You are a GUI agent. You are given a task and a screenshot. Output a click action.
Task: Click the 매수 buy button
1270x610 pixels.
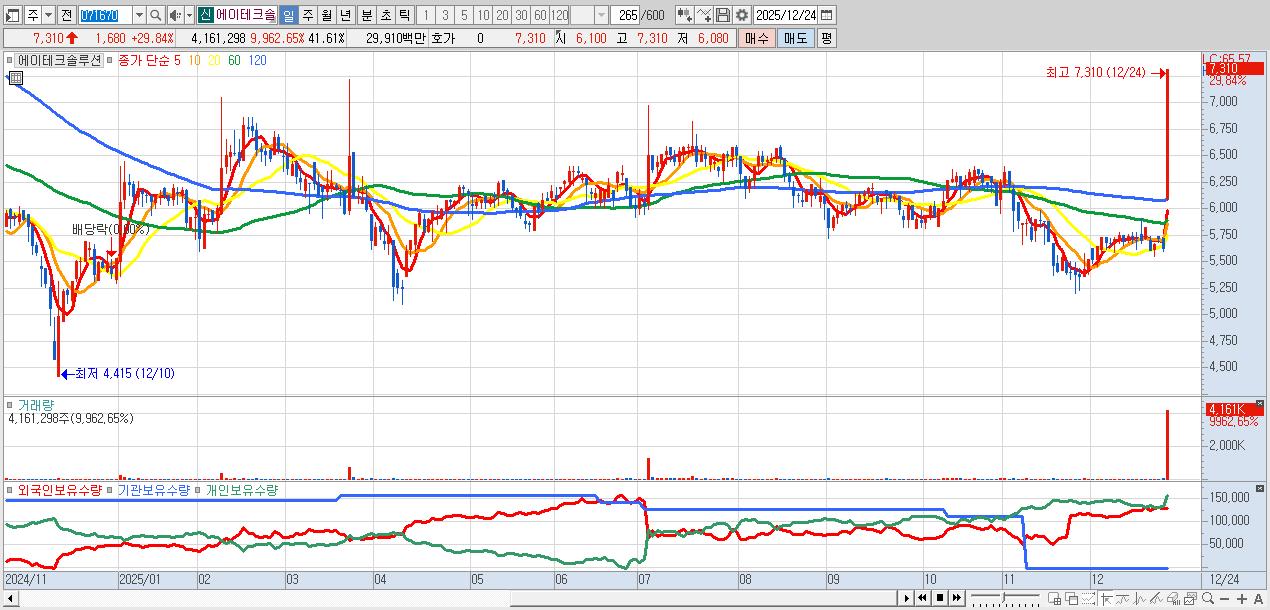(756, 38)
